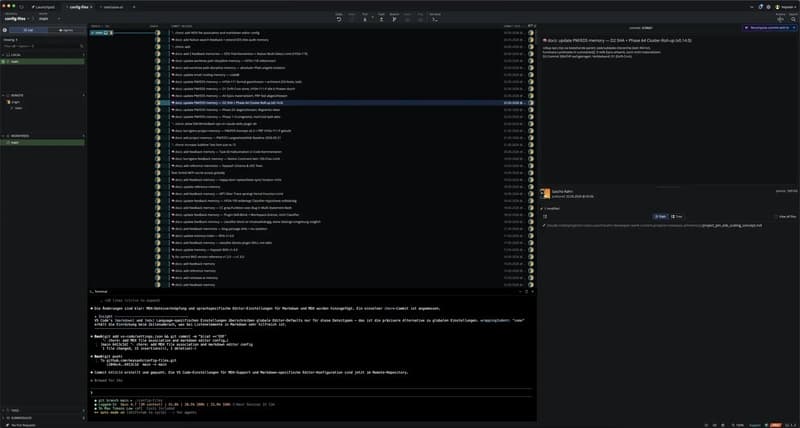Collapse the REMOTE section
Viewport: 800px width, 428px height.
(4, 95)
